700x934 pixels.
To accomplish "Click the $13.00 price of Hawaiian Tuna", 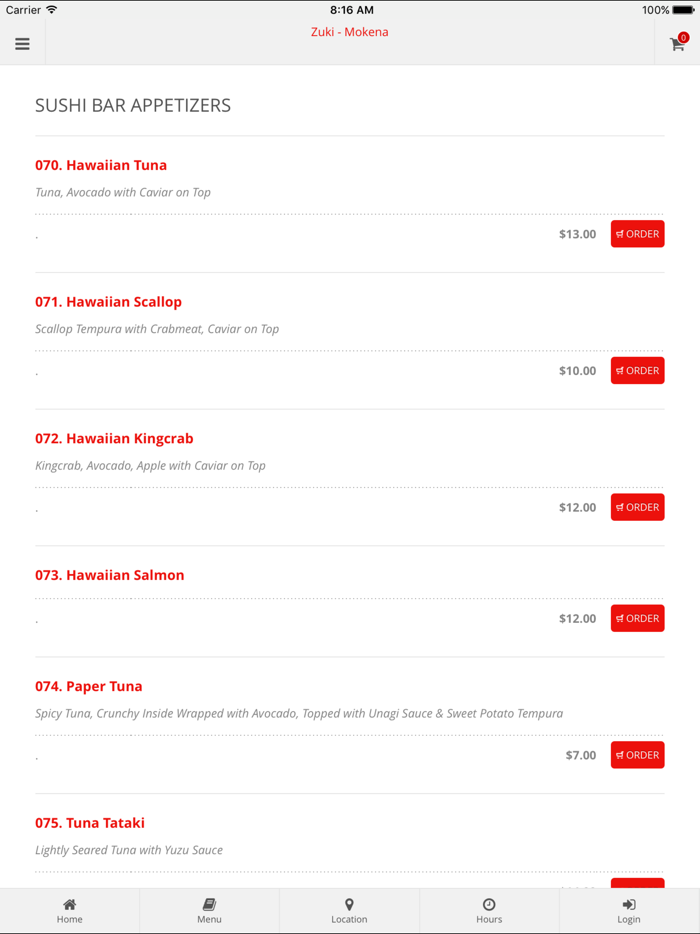I will point(578,233).
